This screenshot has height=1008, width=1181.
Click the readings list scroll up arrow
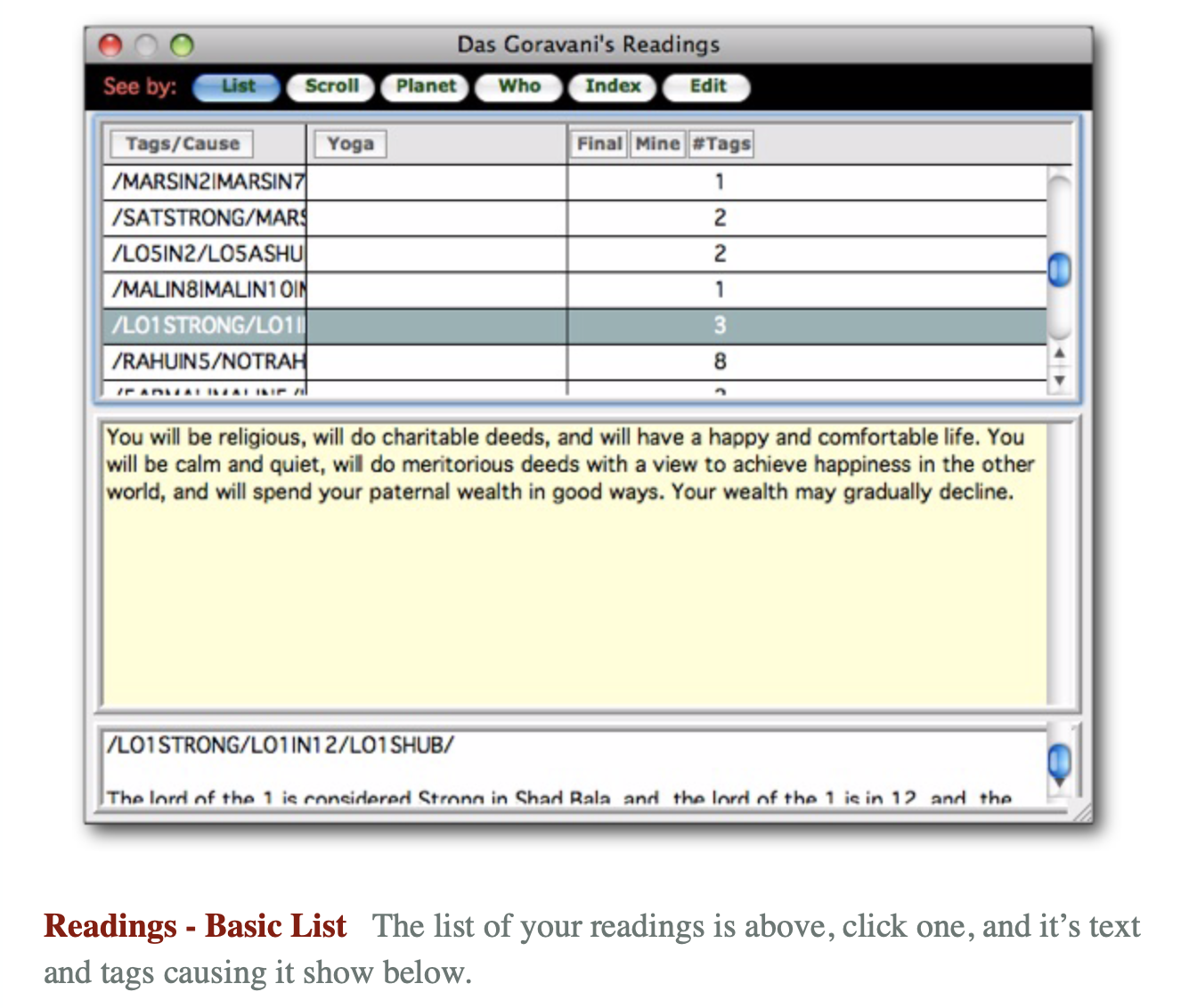pyautogui.click(x=1059, y=354)
